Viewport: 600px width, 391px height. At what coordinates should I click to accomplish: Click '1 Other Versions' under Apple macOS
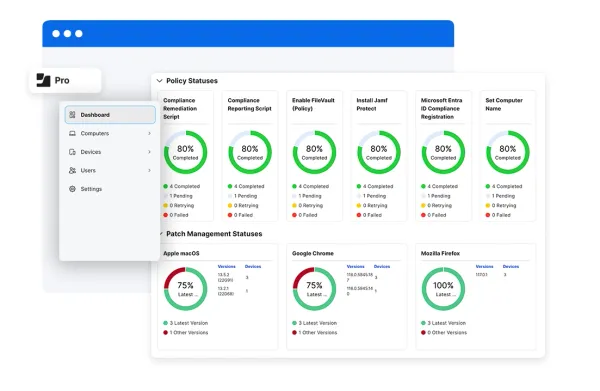pos(189,332)
